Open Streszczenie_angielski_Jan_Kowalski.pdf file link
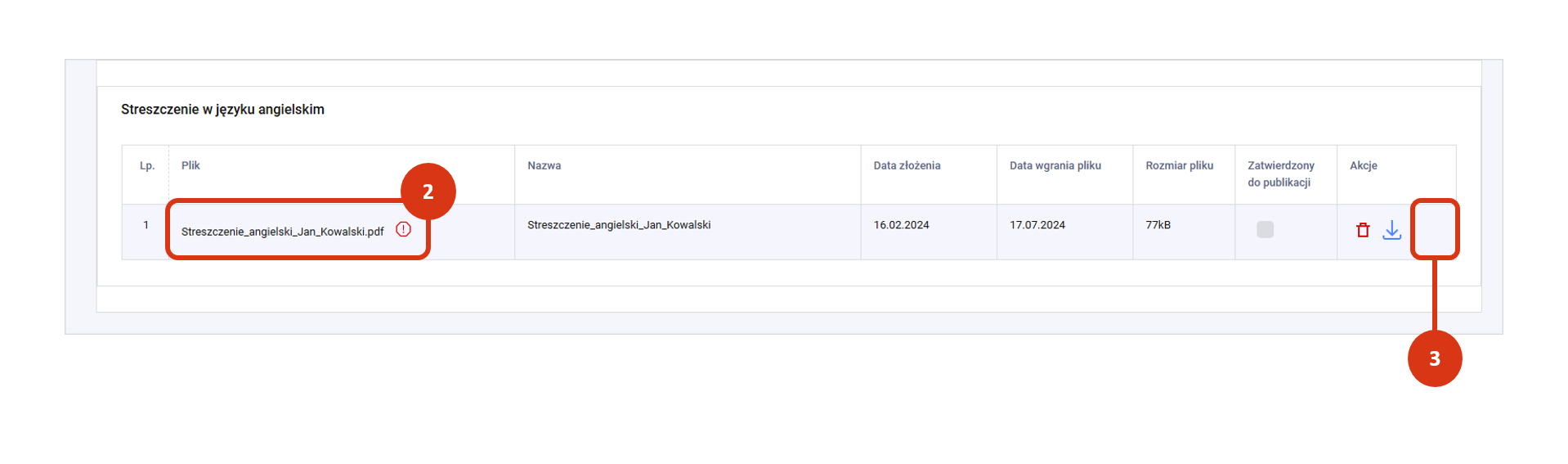The width and height of the screenshot is (1568, 464). pyautogui.click(x=282, y=232)
